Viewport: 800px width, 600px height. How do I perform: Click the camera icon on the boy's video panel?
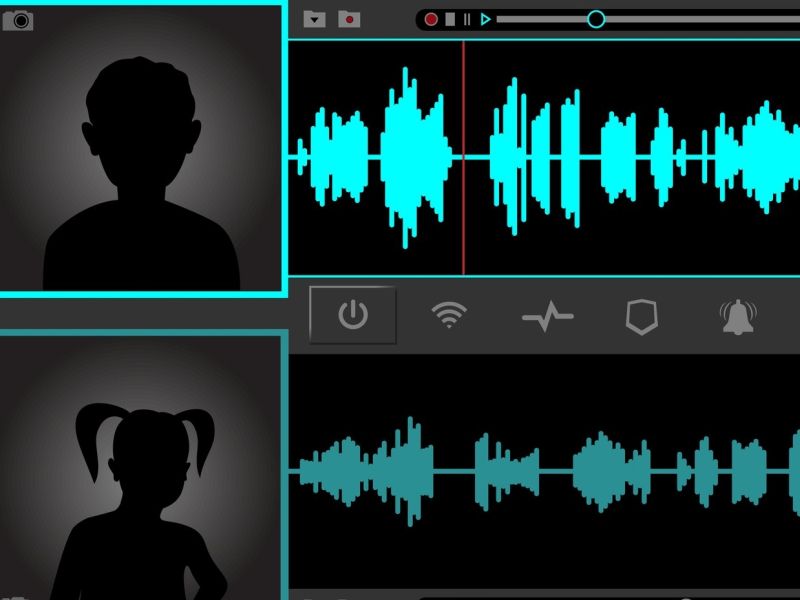click(x=18, y=20)
